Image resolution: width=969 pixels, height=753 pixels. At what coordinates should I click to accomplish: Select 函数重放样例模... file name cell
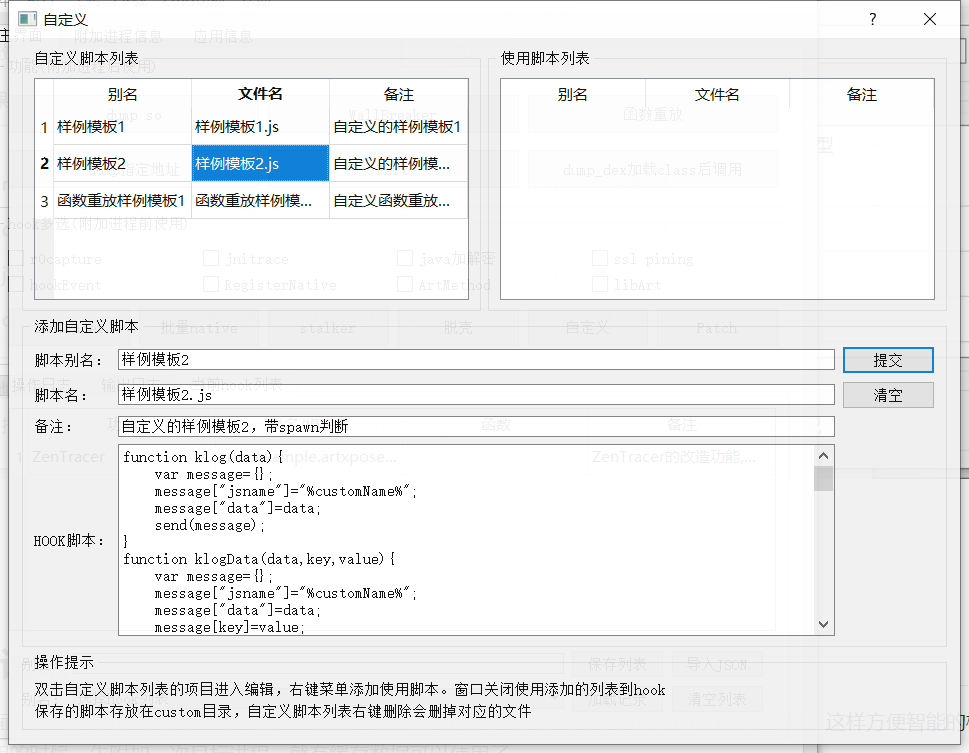[260, 200]
